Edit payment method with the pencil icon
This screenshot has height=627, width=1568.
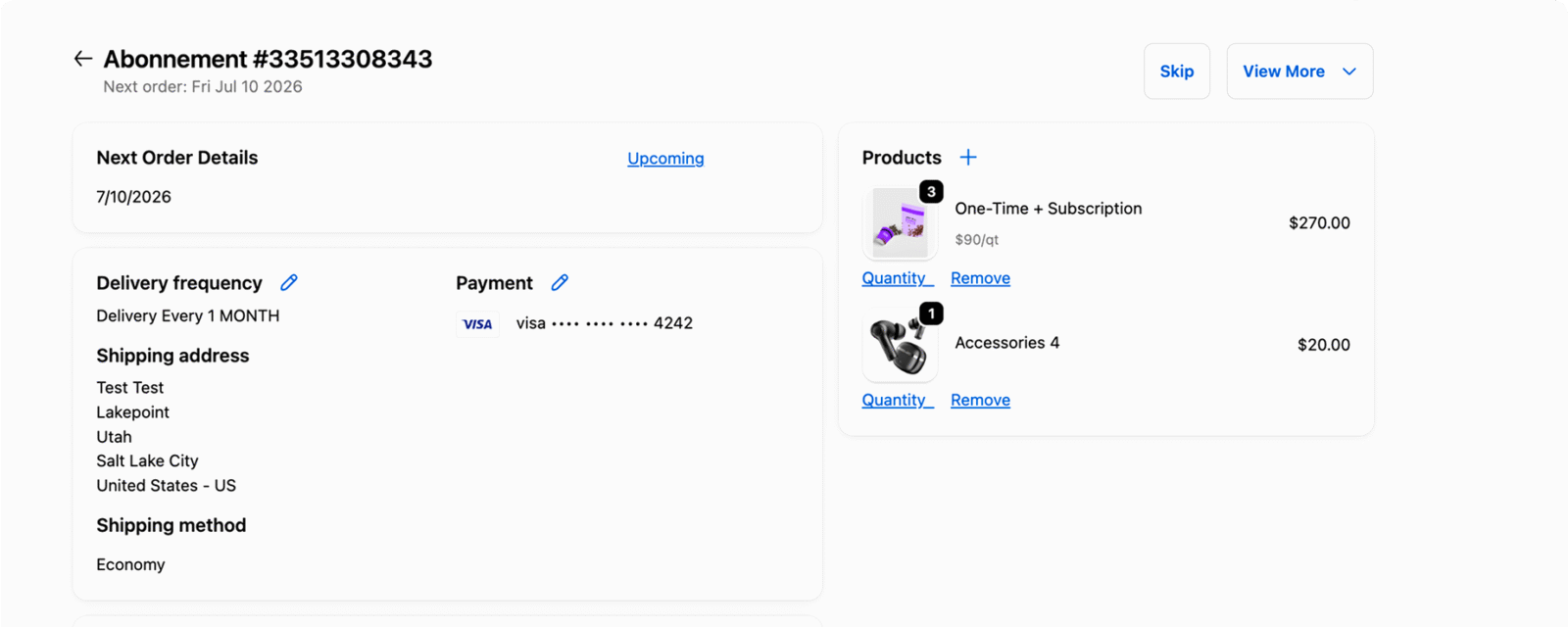point(560,283)
